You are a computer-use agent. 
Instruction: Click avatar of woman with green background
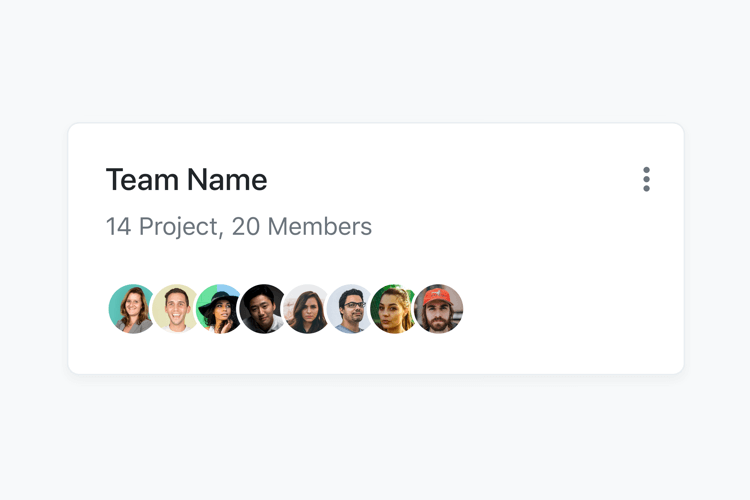(x=395, y=308)
